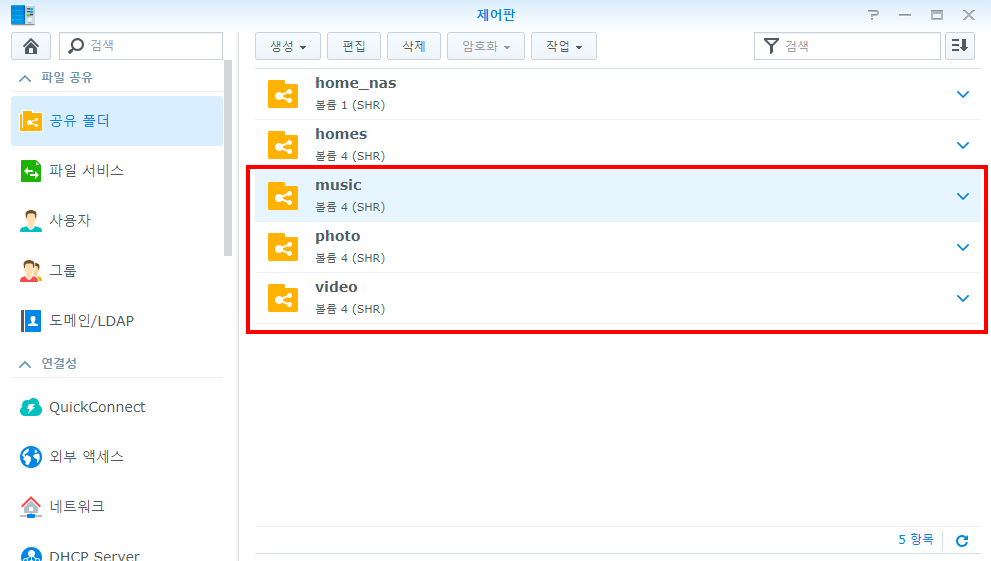Viewport: 991px width, 561px height.
Task: Click the 삭제 button
Action: [x=414, y=46]
